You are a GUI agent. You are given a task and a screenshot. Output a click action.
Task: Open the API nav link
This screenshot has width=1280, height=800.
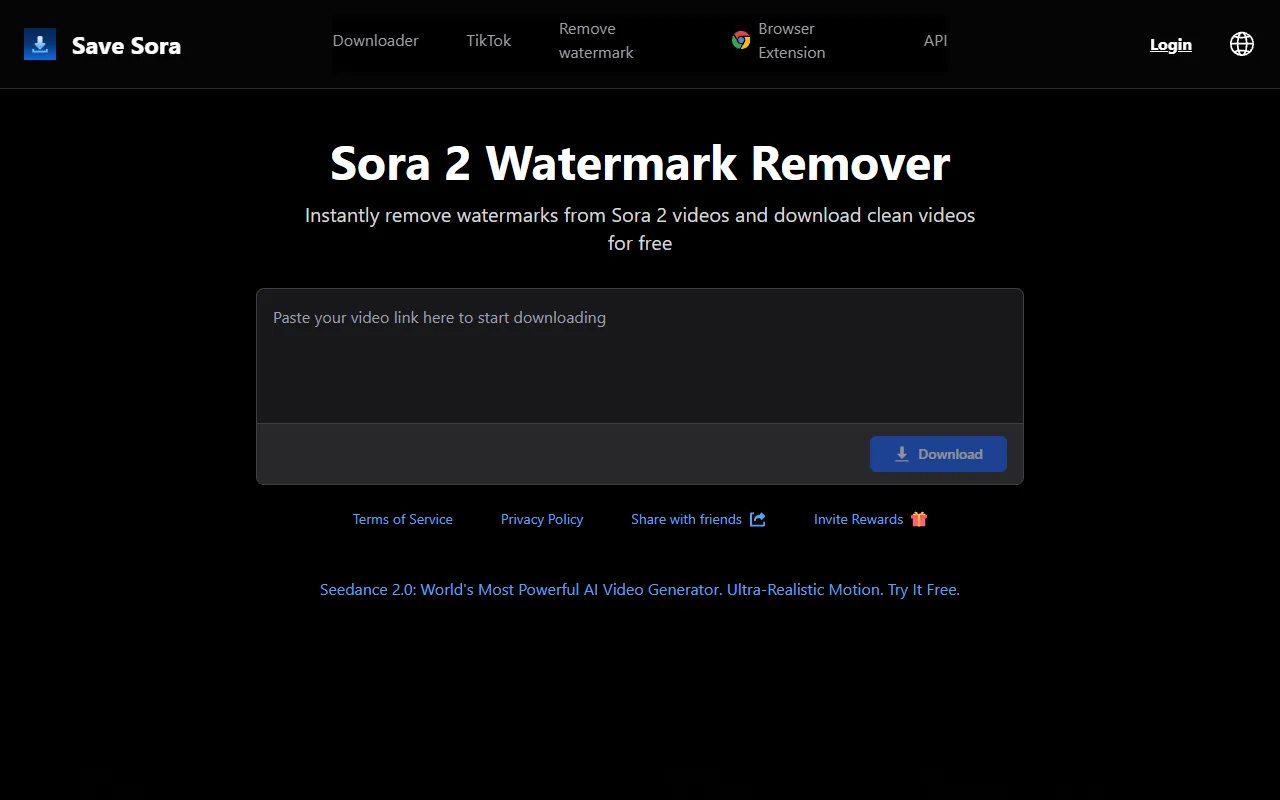click(935, 41)
